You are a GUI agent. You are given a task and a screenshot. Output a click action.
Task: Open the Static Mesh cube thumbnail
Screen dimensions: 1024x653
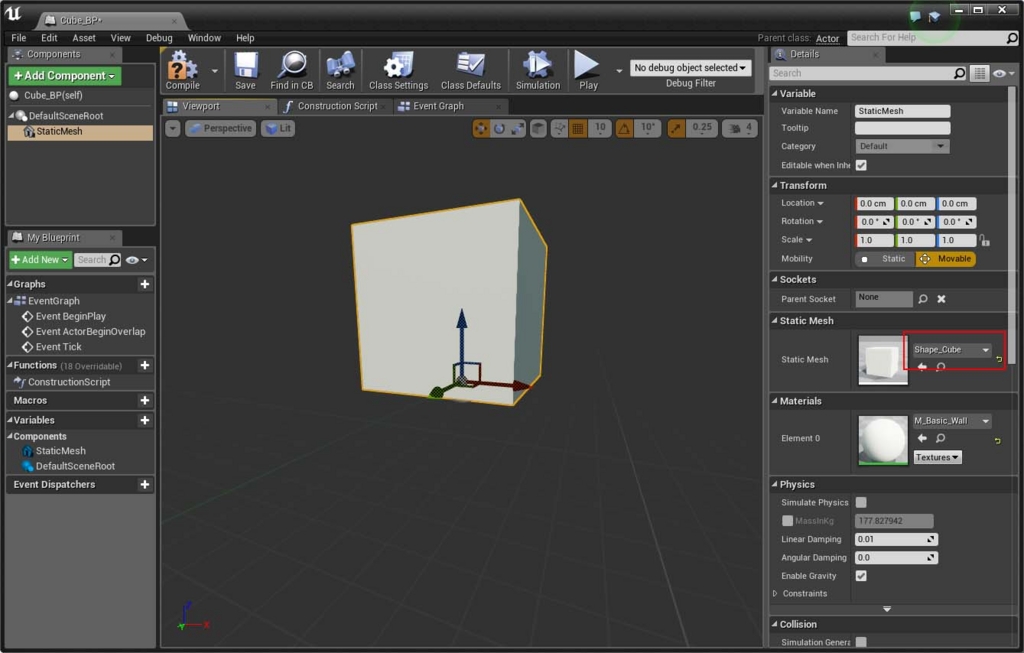point(883,360)
